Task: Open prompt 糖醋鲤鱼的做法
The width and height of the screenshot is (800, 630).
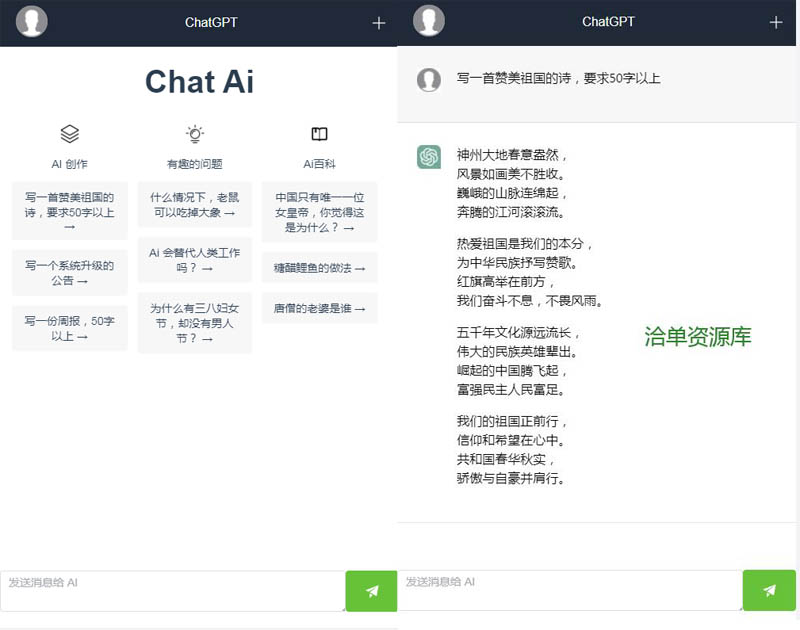Action: [320, 267]
